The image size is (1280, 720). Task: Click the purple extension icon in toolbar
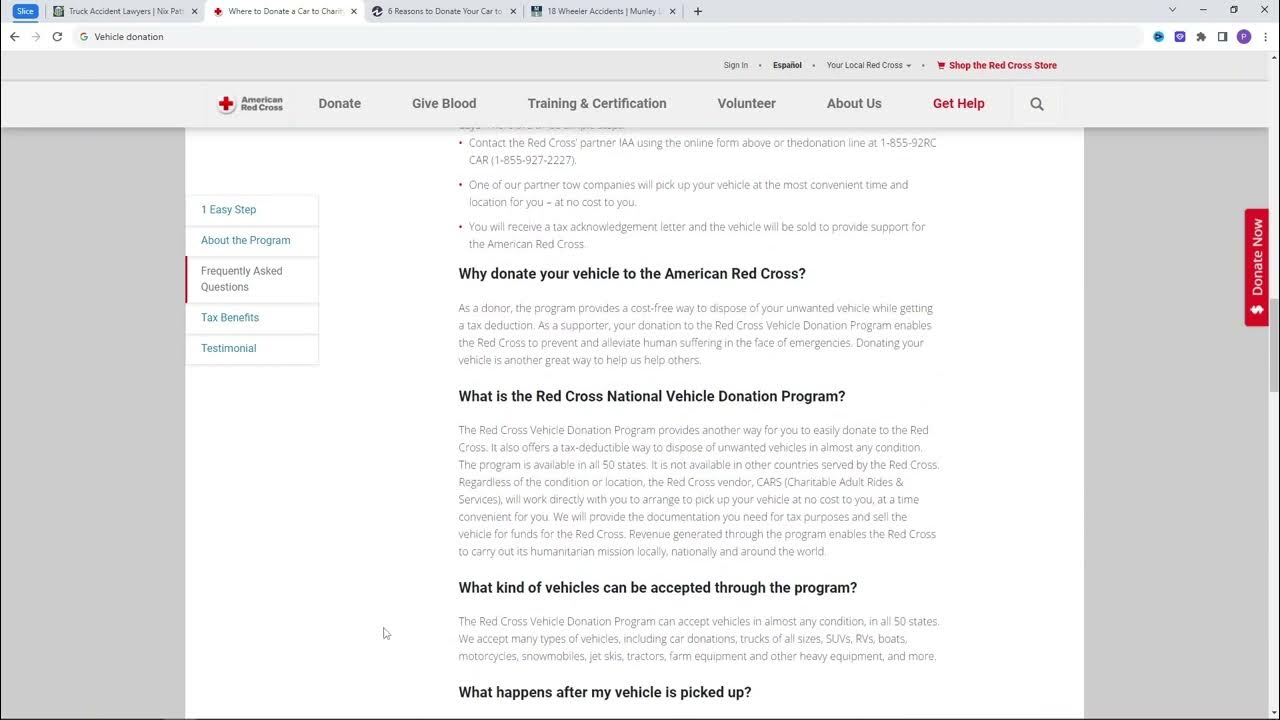point(1180,37)
